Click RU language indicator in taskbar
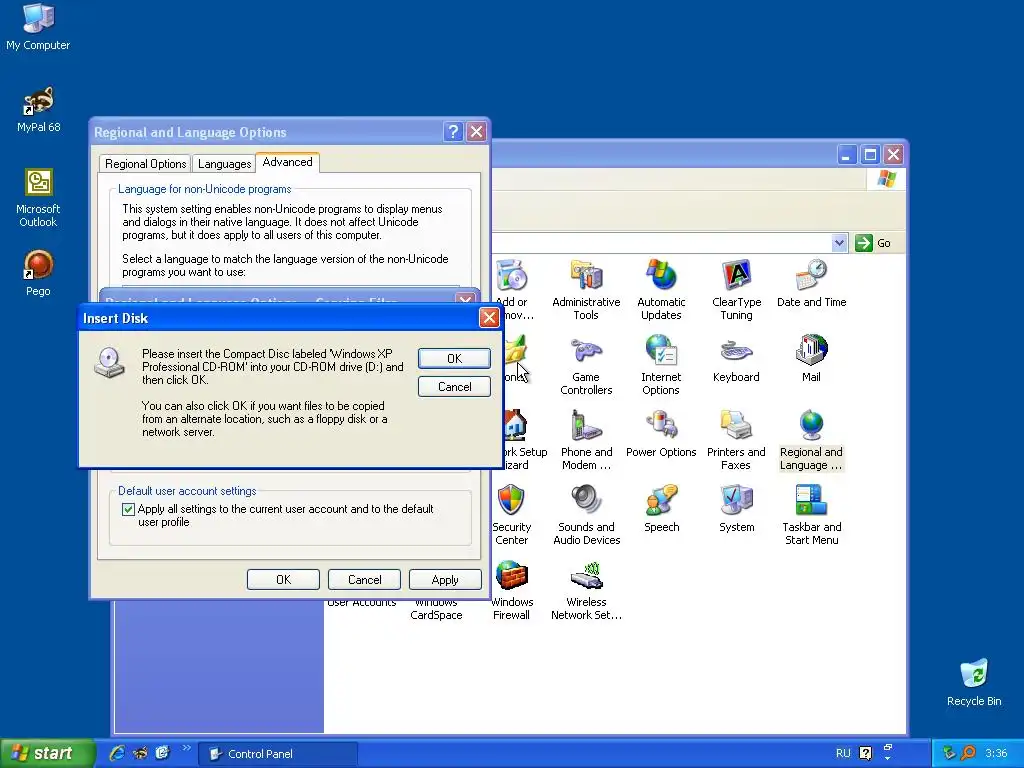The width and height of the screenshot is (1024, 768). [x=843, y=753]
